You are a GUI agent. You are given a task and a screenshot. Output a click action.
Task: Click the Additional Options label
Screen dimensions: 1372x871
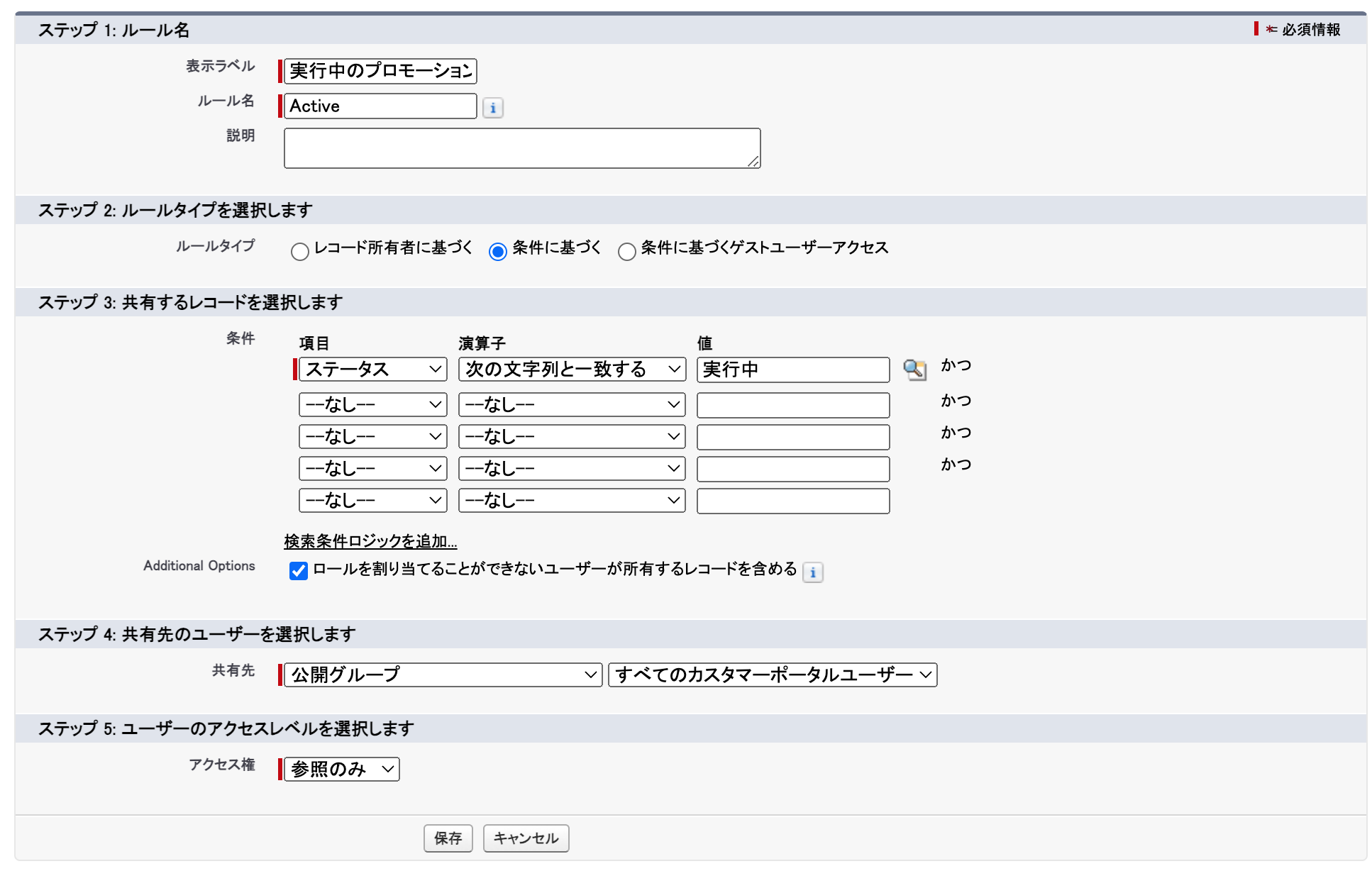(199, 565)
